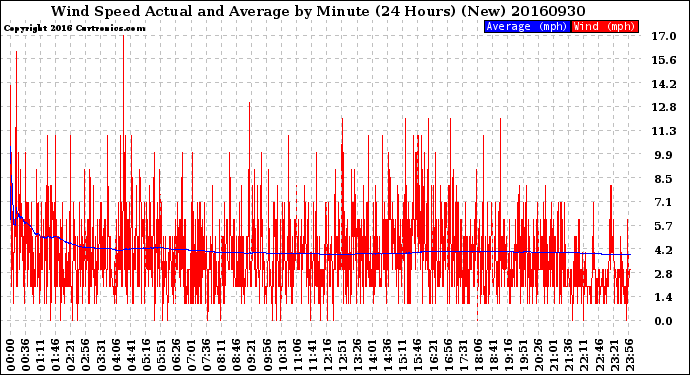Click the 09:56 time axis label

[x=267, y=355]
